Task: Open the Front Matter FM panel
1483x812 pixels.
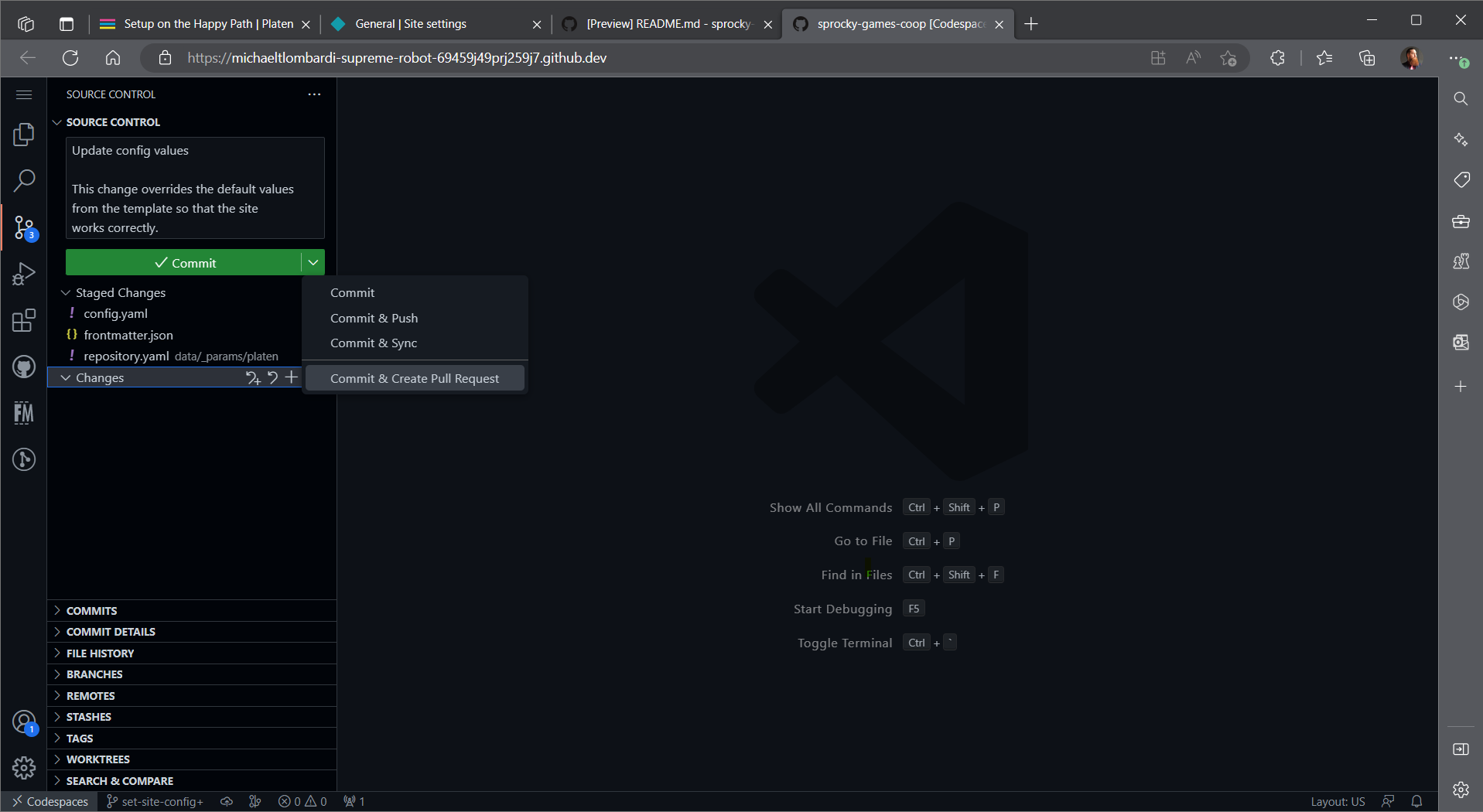Action: click(24, 413)
